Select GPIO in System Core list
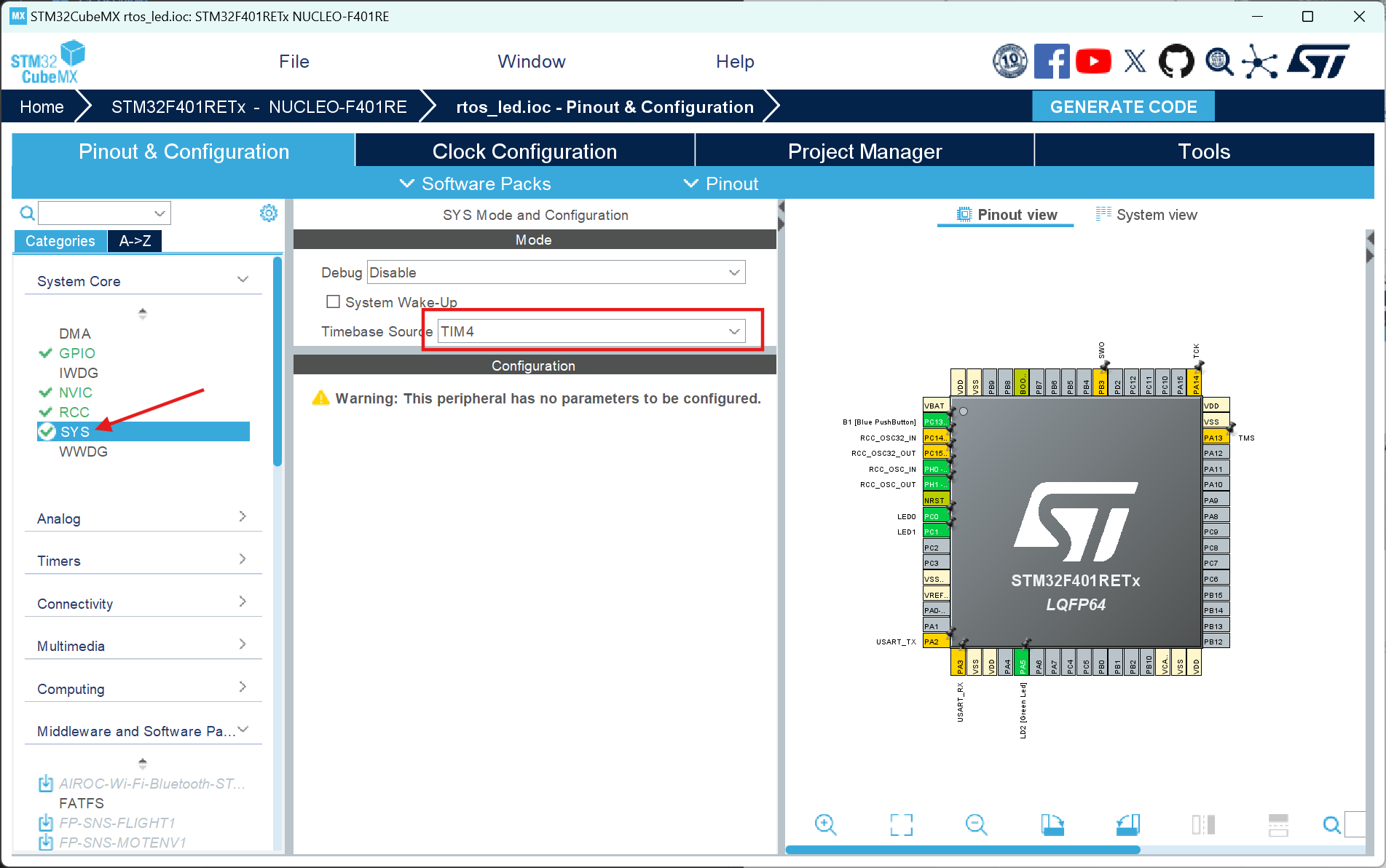The width and height of the screenshot is (1386, 868). point(77,353)
